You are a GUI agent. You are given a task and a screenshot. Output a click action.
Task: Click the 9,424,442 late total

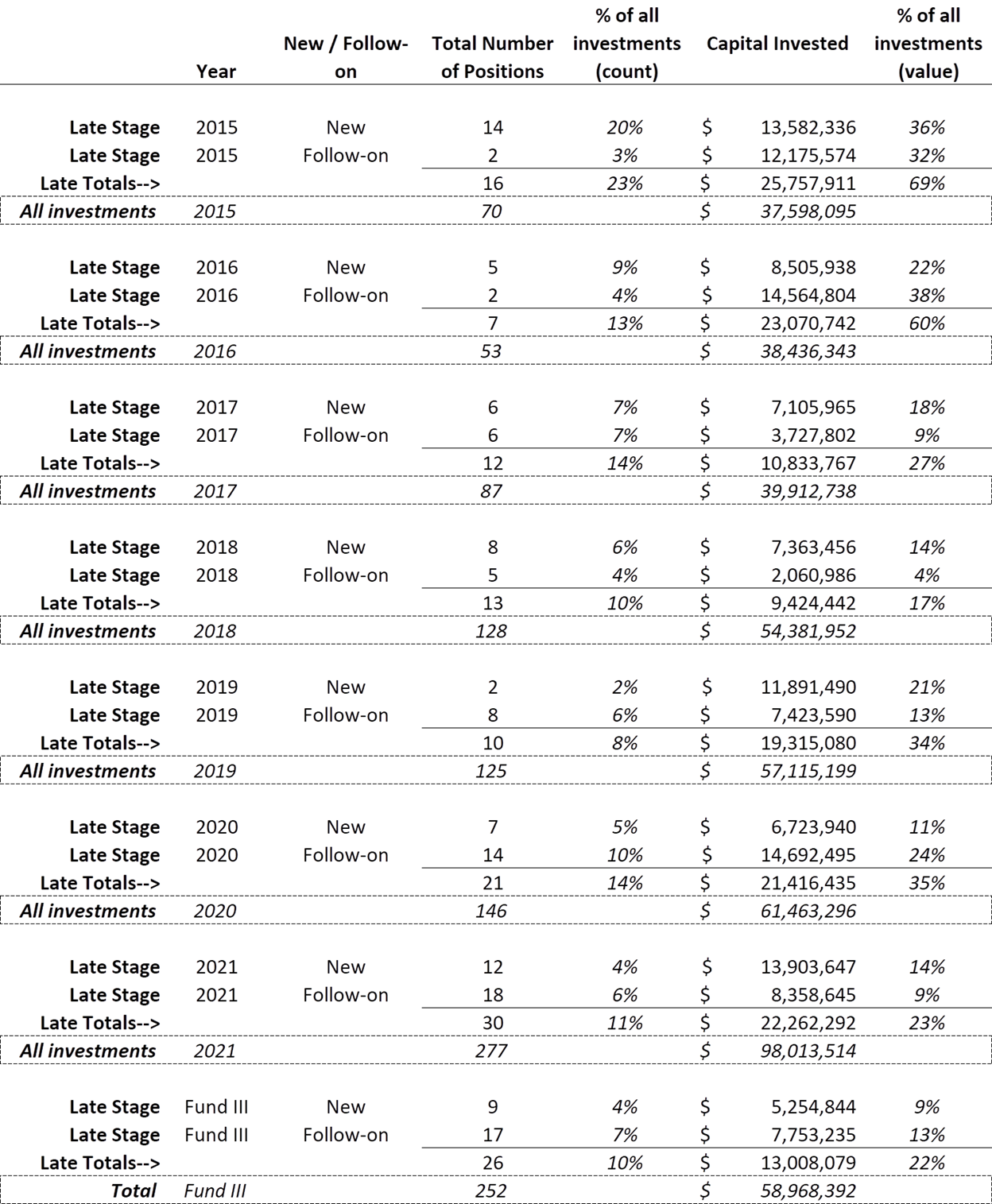(x=814, y=603)
